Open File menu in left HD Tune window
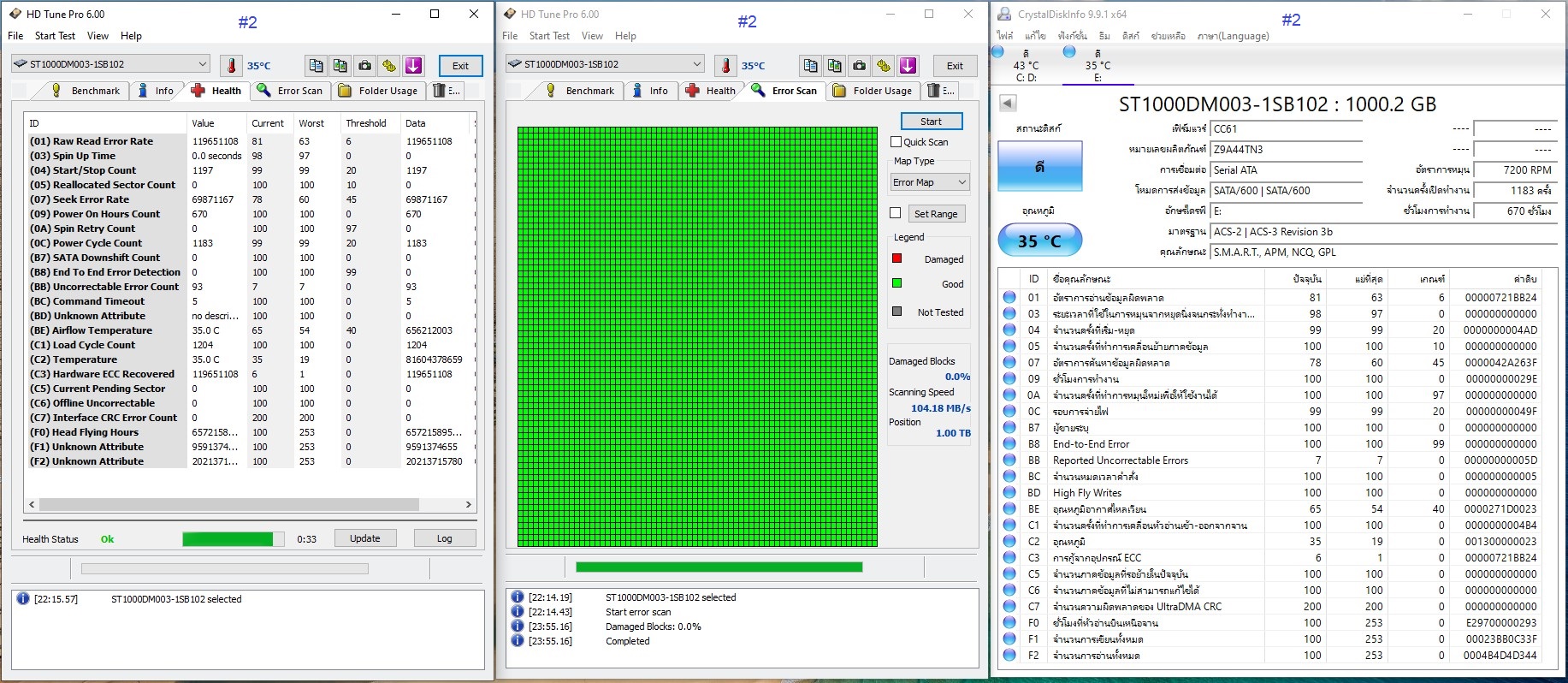This screenshot has width=1568, height=683. pyautogui.click(x=15, y=36)
